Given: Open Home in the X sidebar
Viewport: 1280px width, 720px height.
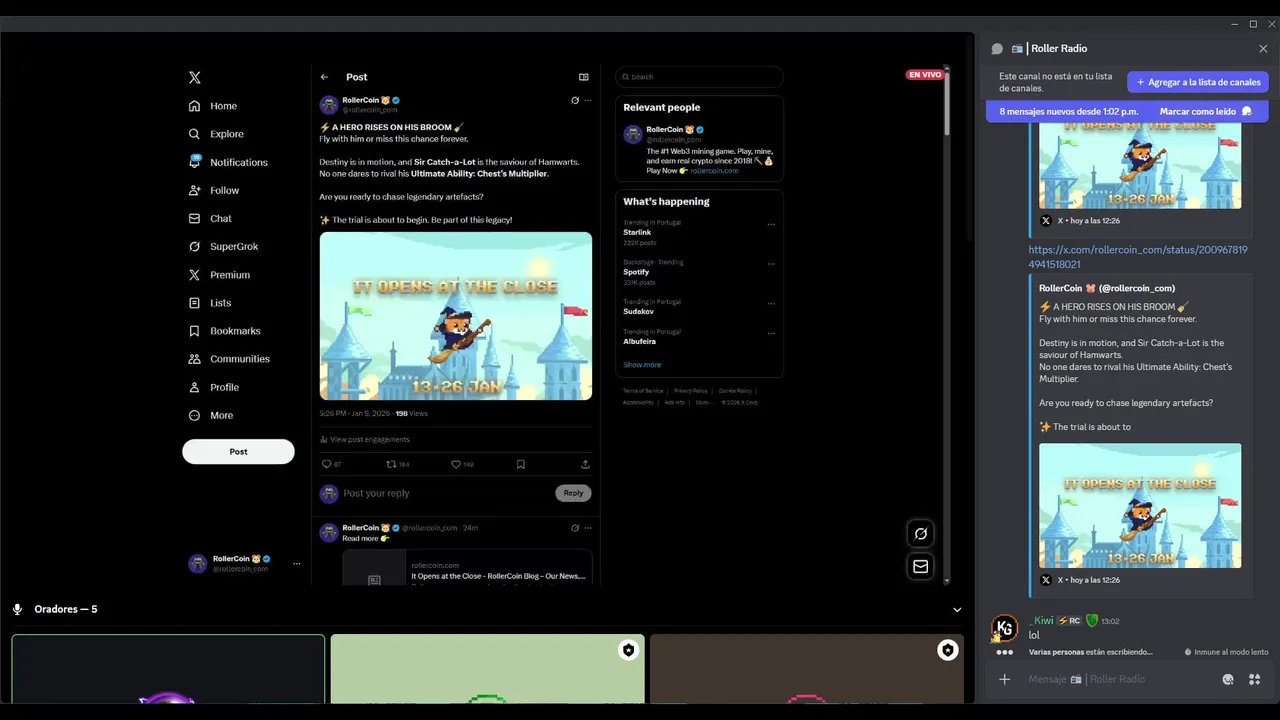Looking at the screenshot, I should pyautogui.click(x=213, y=106).
